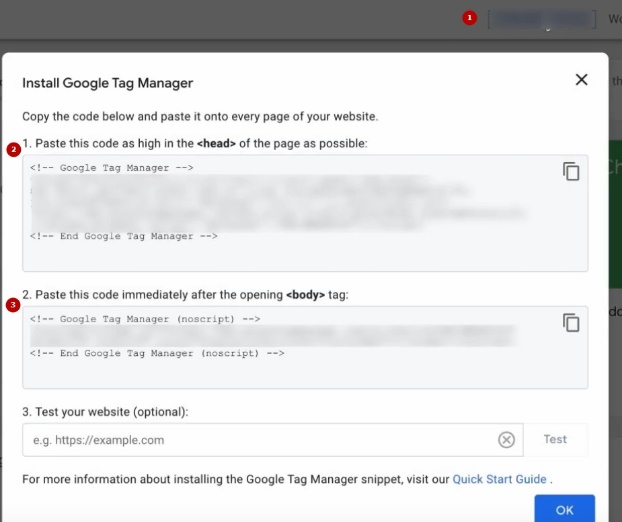This screenshot has height=522, width=622.
Task: Focus the test website URL input
Action: (260, 440)
